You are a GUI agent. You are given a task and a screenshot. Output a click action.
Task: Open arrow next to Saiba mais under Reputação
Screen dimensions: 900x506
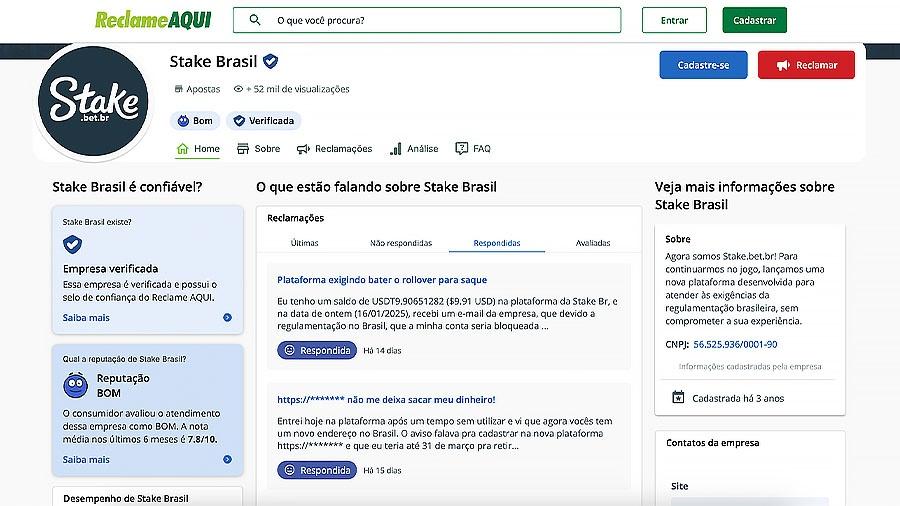click(x=227, y=460)
